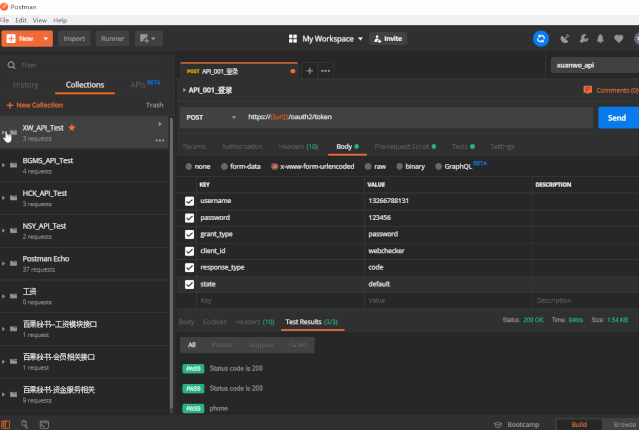Open the Authorization tab
This screenshot has height=430, width=639.
tap(242, 146)
